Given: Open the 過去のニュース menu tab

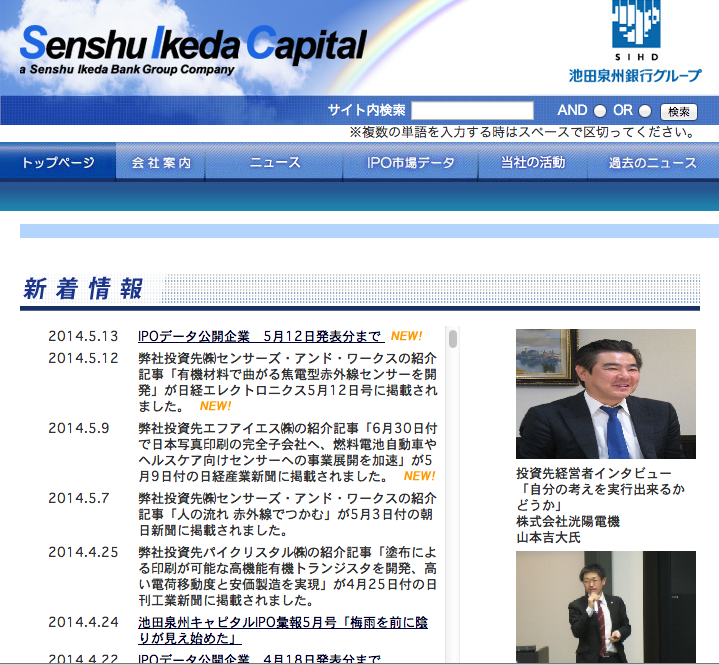Looking at the screenshot, I should (x=653, y=162).
